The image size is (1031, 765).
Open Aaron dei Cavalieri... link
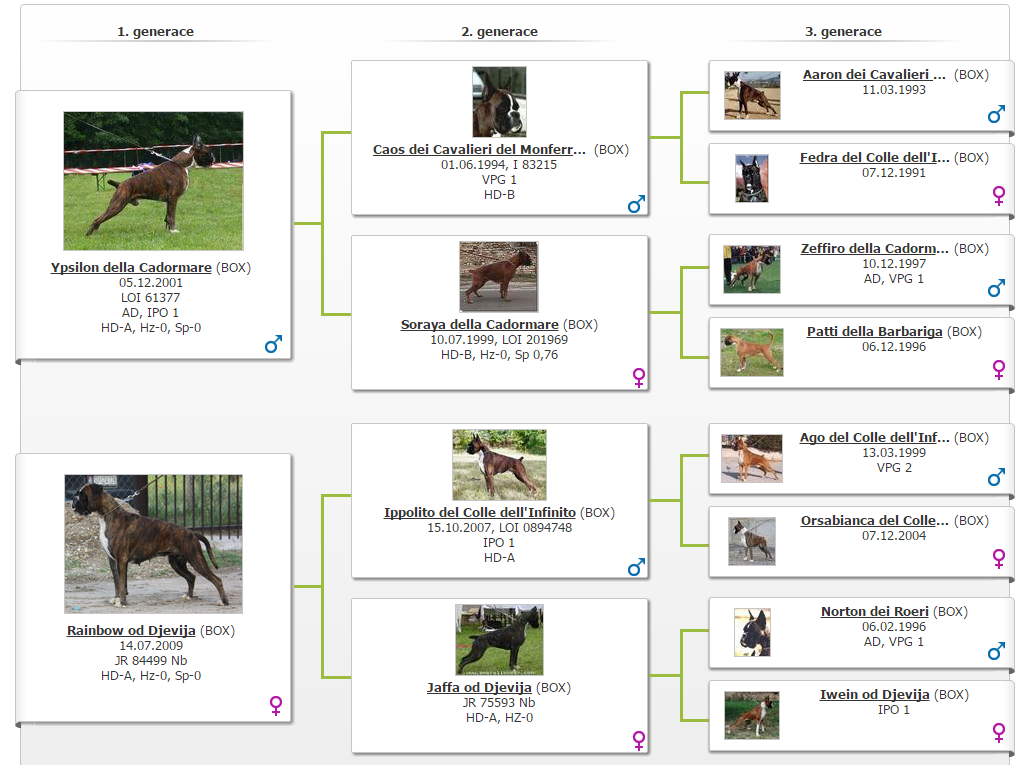click(874, 75)
